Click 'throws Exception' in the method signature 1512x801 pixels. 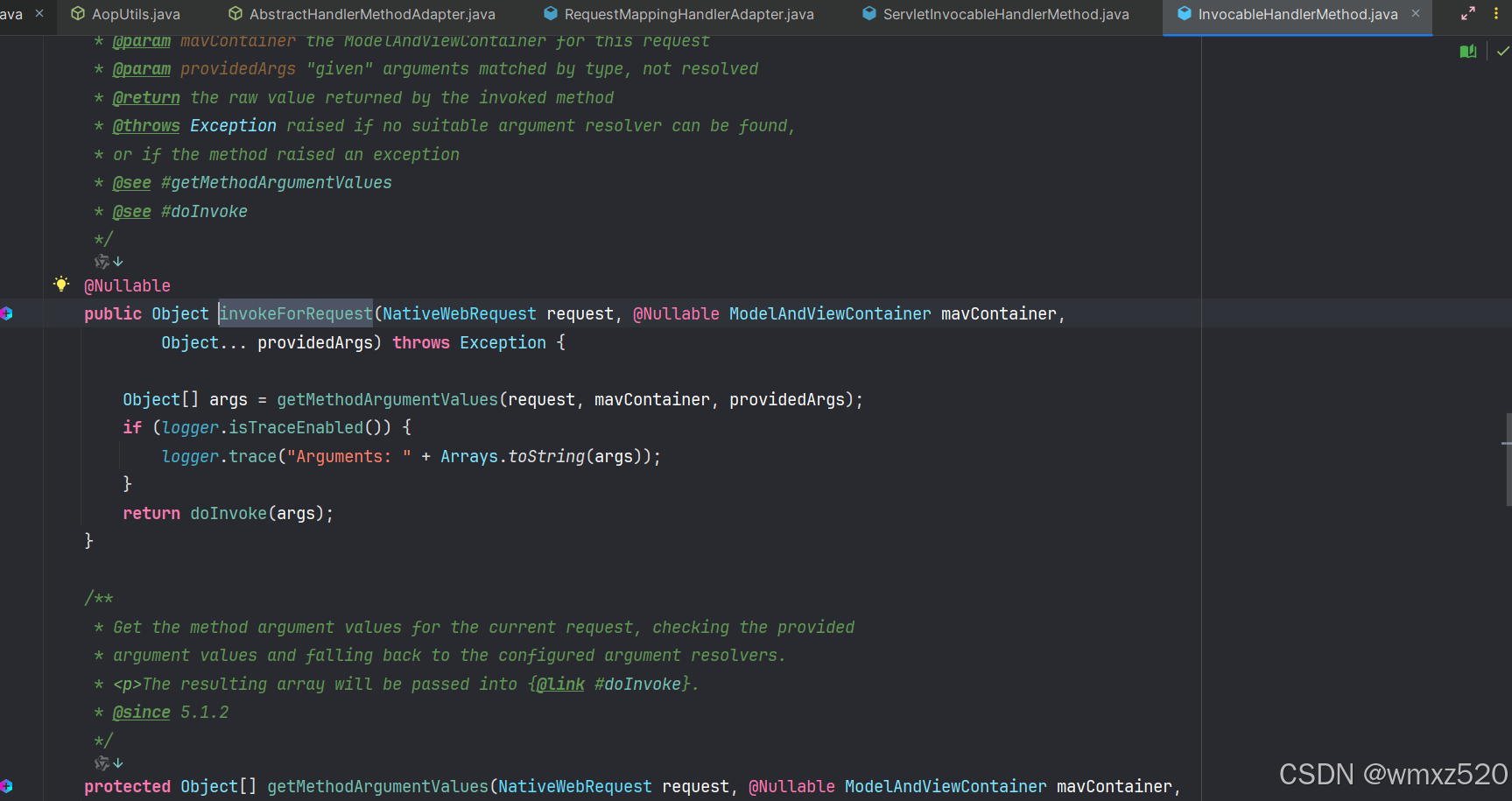[x=469, y=342]
